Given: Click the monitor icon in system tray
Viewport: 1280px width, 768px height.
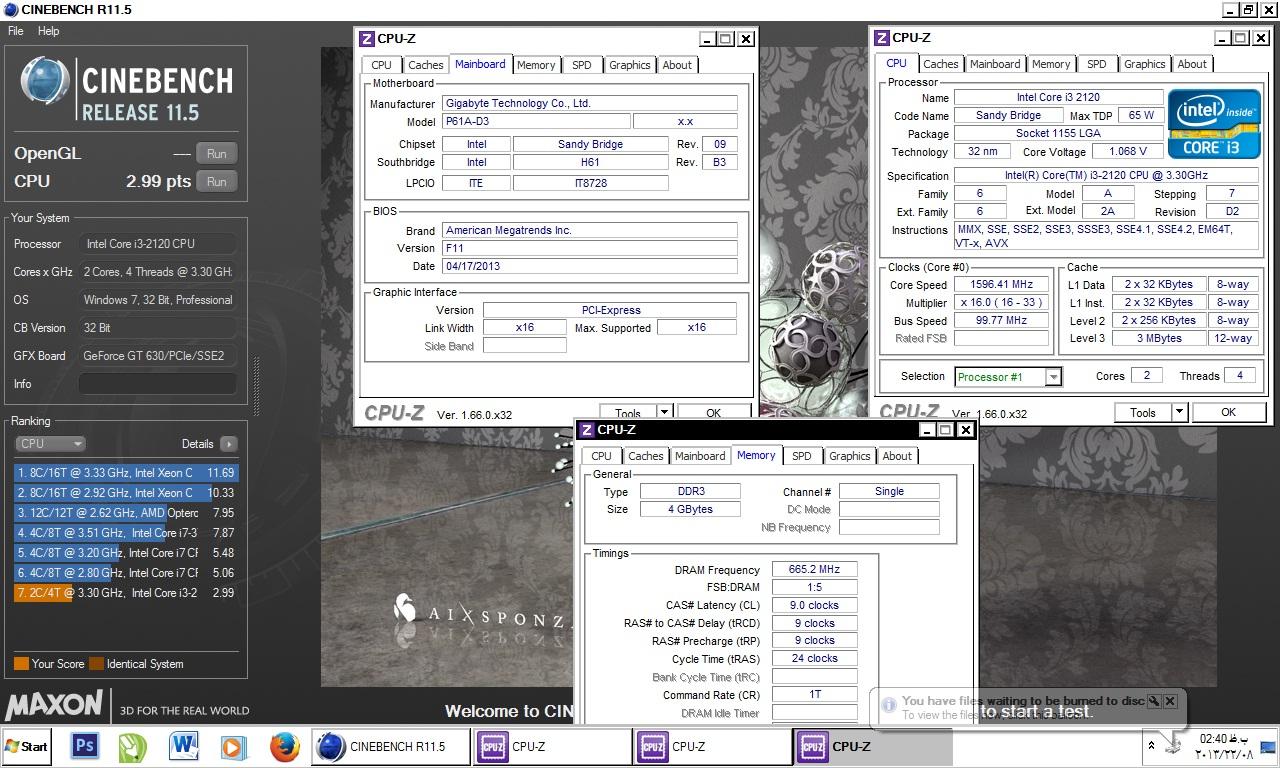Looking at the screenshot, I should [x=1267, y=746].
